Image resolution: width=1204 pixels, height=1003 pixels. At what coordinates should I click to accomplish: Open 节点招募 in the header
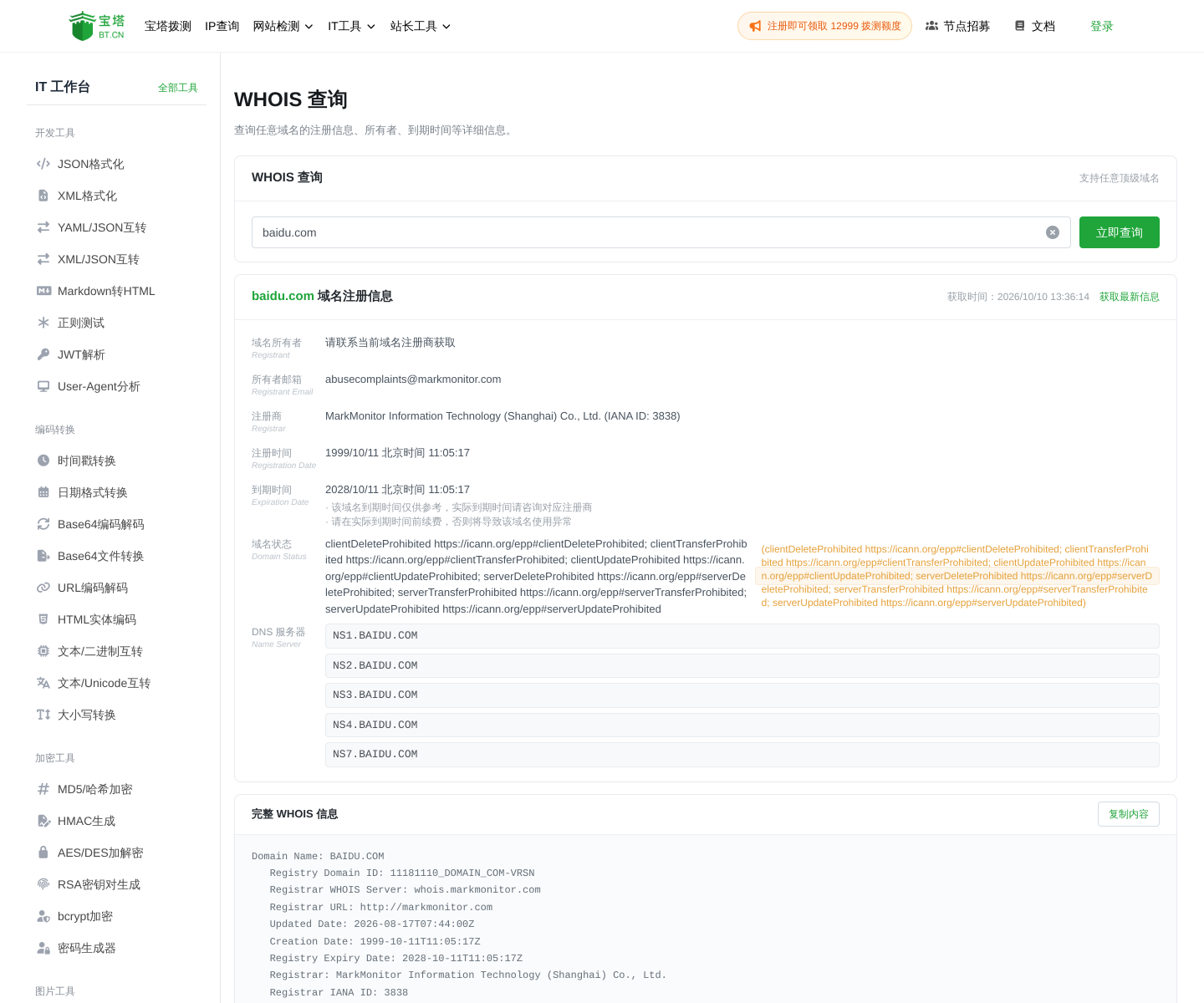(957, 26)
